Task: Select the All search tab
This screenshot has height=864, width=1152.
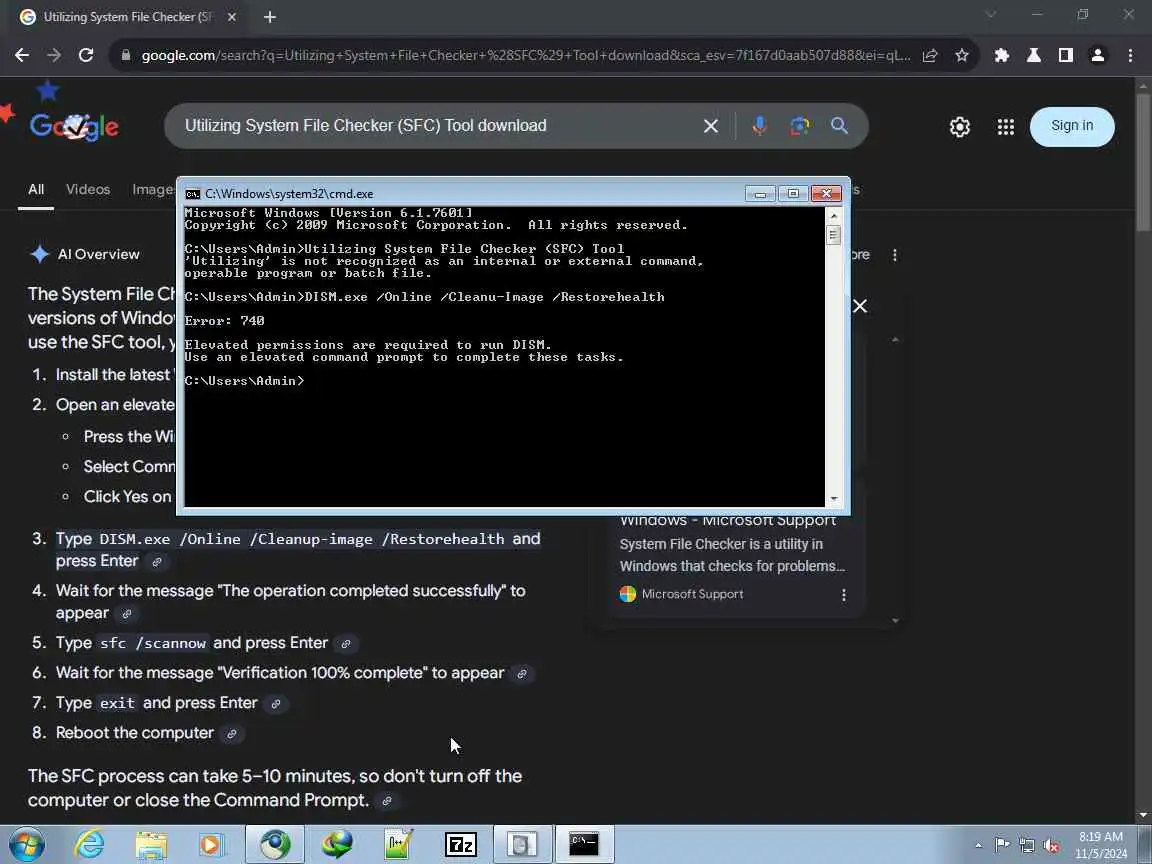Action: click(x=36, y=190)
